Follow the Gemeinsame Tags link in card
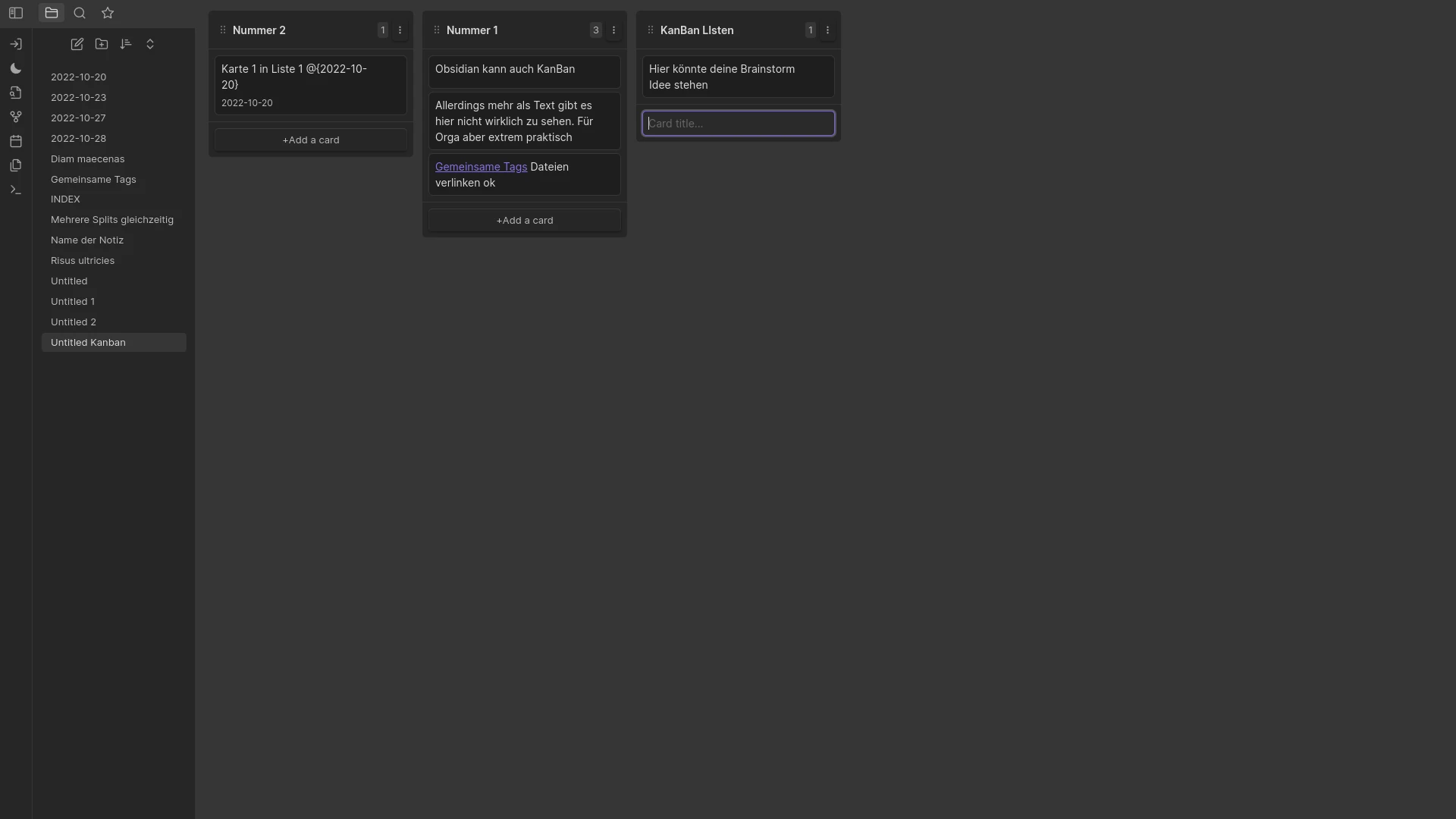The image size is (1456, 819). (x=481, y=167)
